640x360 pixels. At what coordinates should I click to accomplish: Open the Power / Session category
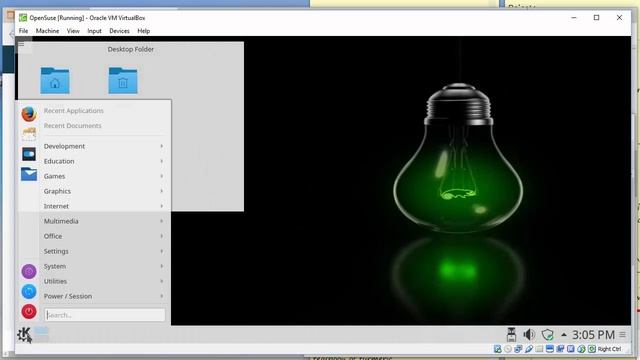(104, 296)
